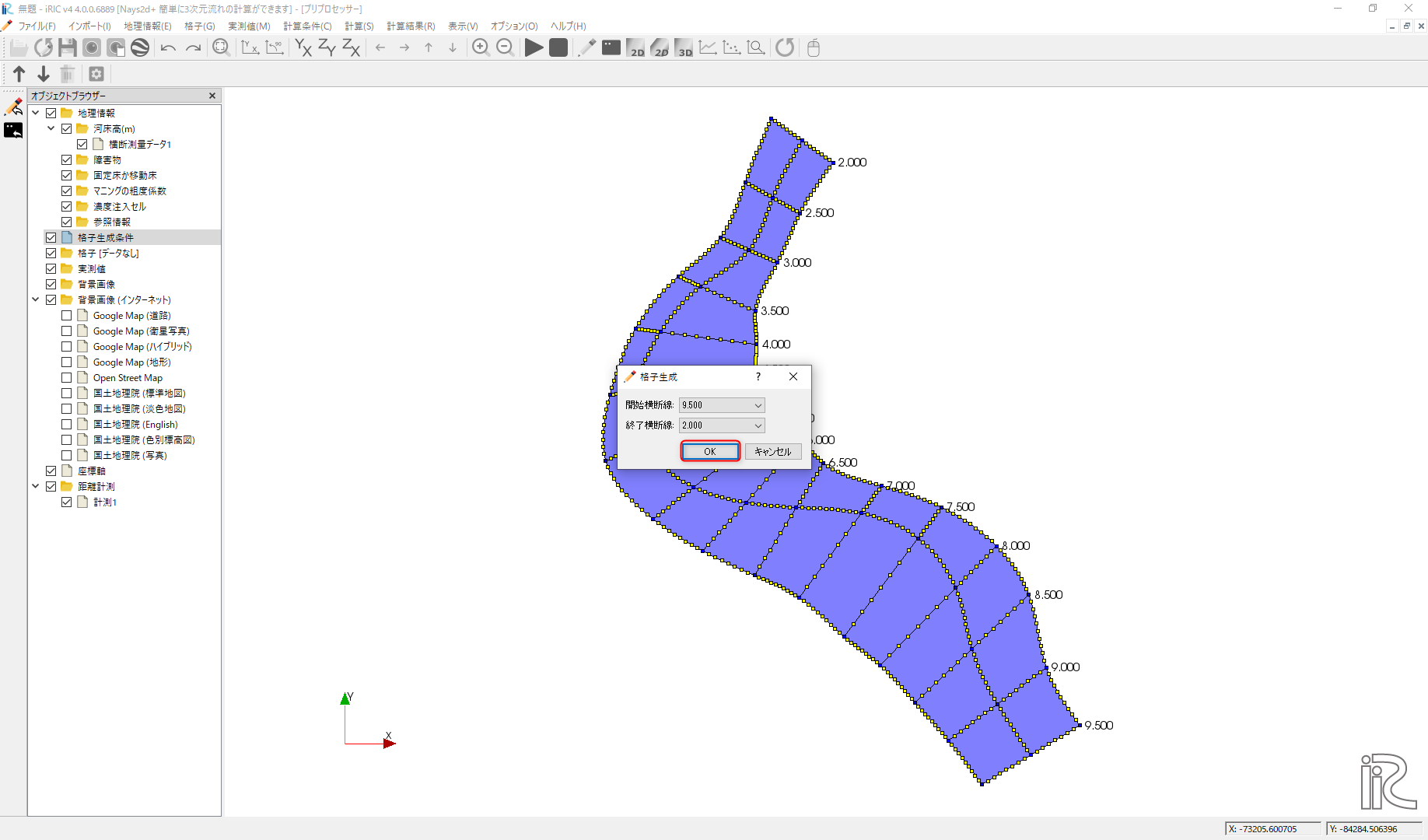The image size is (1428, 840).
Task: Undo the last action
Action: tap(168, 47)
